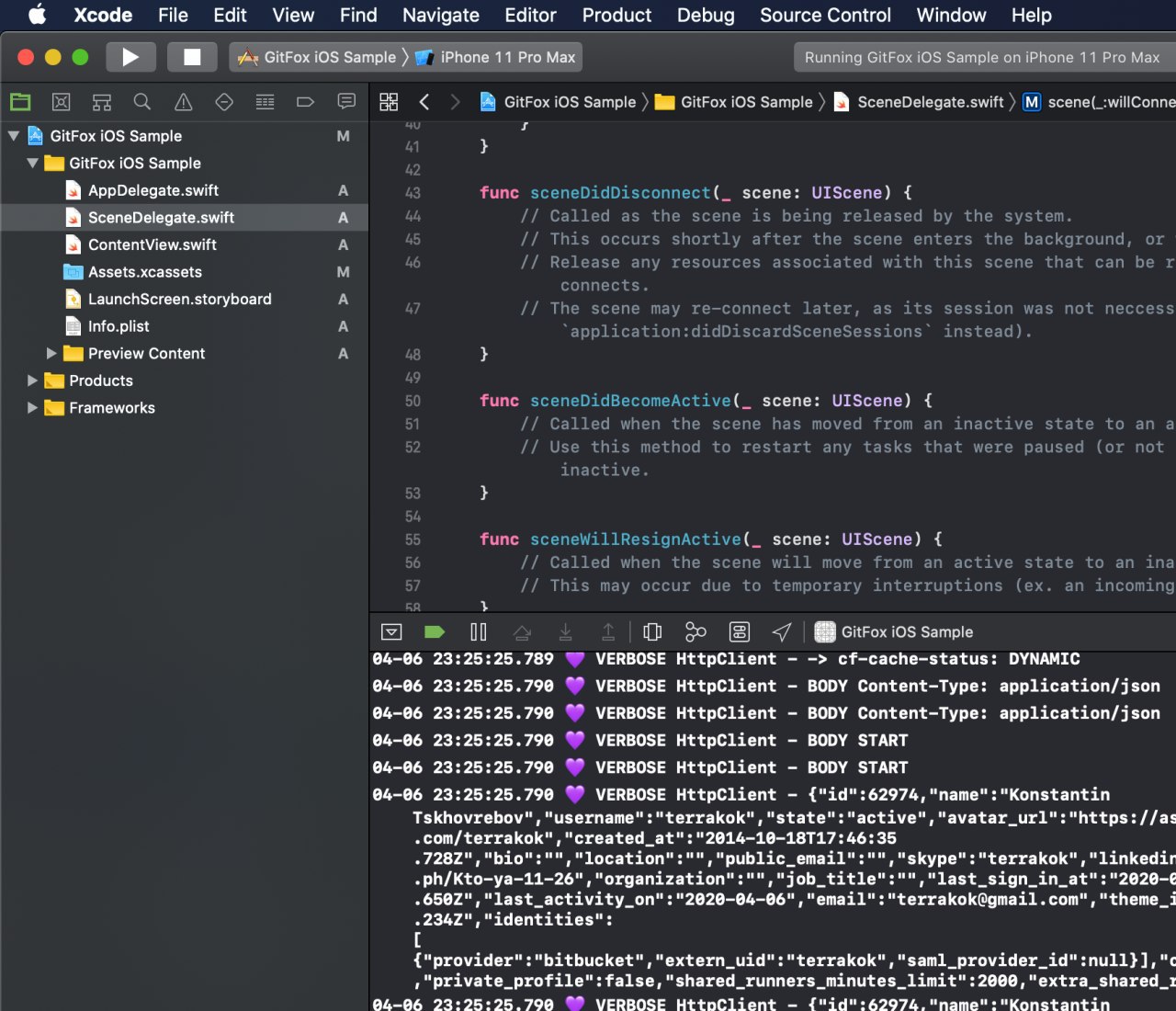
Task: Toggle breakpoints activation icon
Action: point(435,632)
